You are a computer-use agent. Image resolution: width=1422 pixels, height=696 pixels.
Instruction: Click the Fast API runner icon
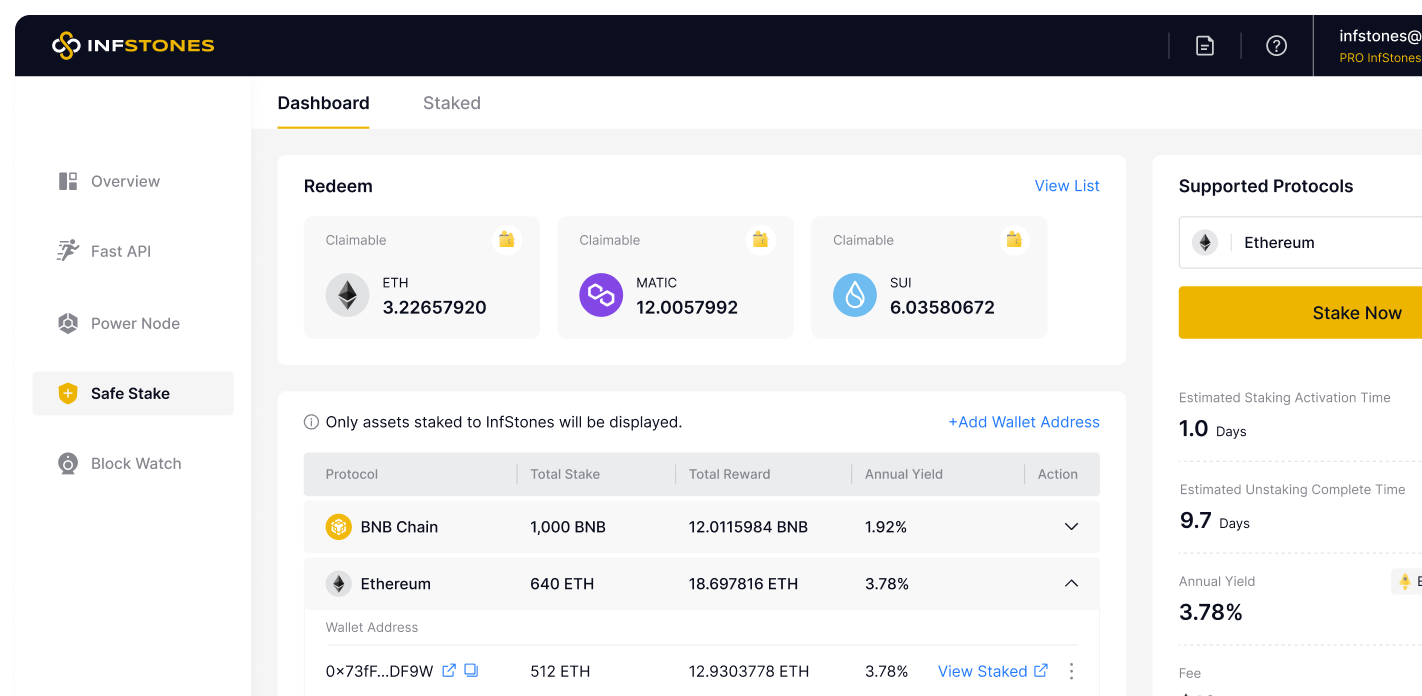click(x=68, y=251)
